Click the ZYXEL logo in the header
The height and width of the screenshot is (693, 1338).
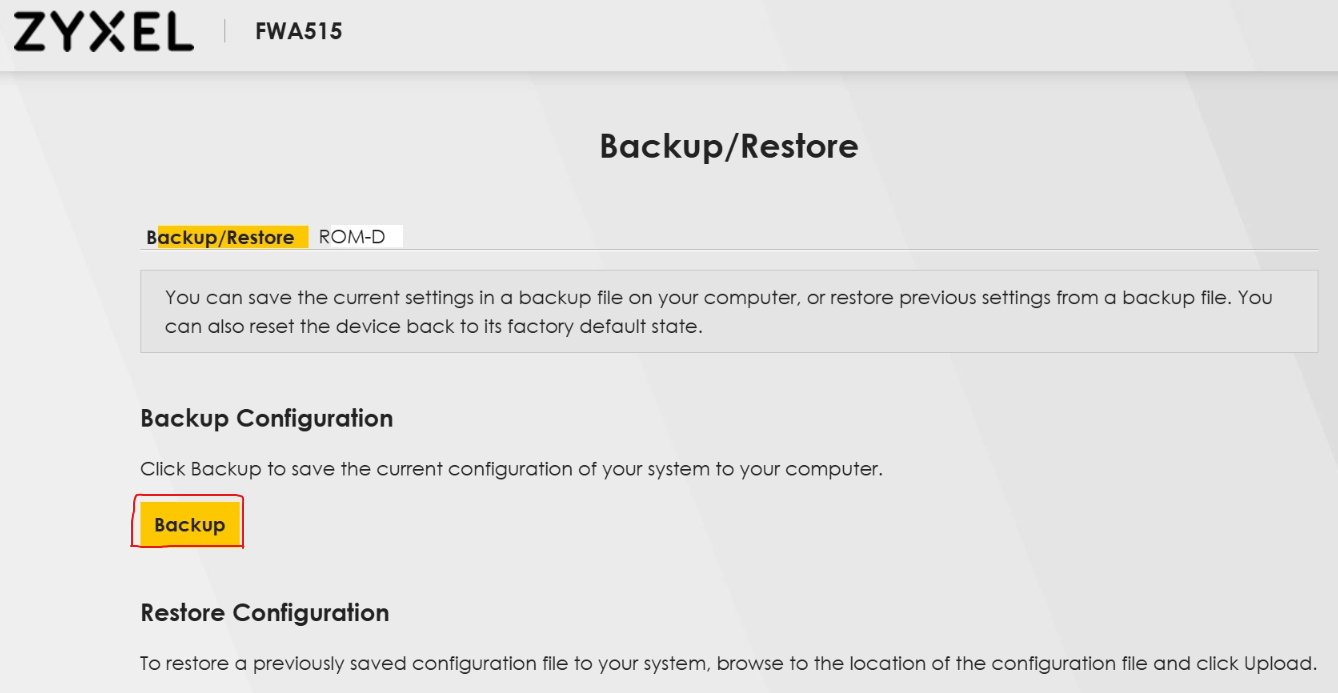(103, 32)
